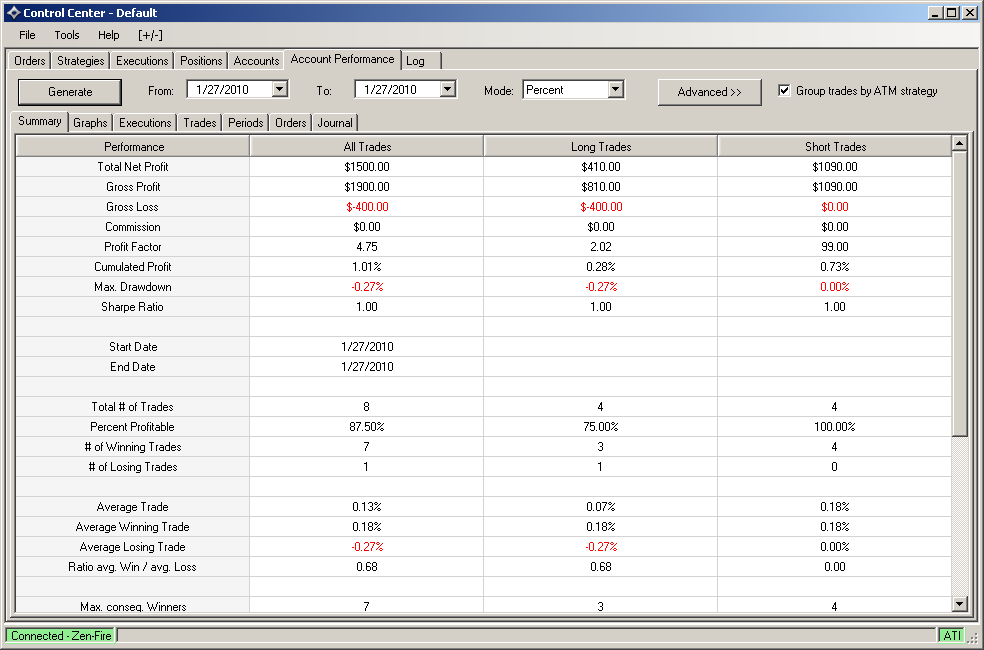984x650 pixels.
Task: Click the Total # of Trades label
Action: click(x=132, y=407)
